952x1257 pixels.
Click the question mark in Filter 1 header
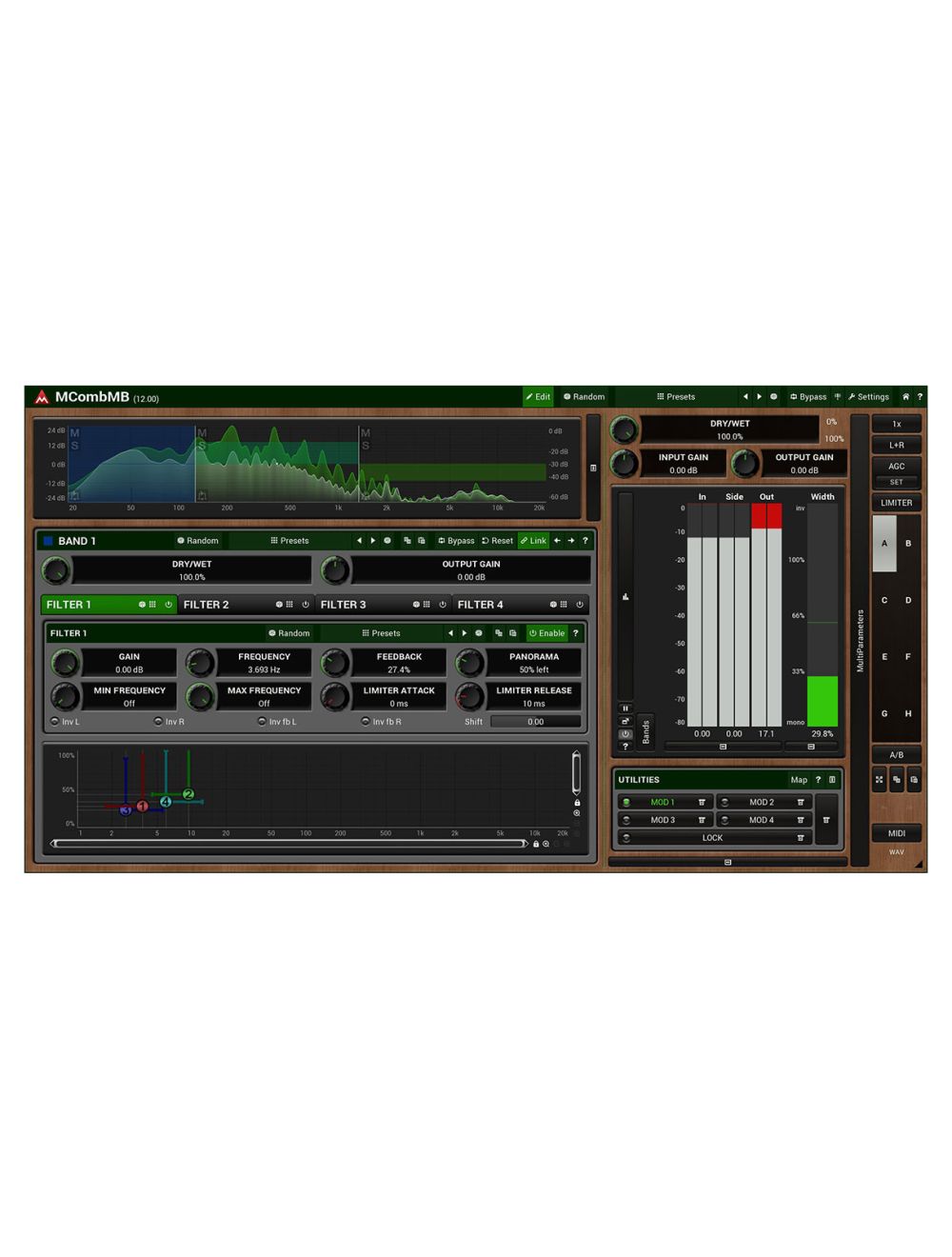(575, 633)
